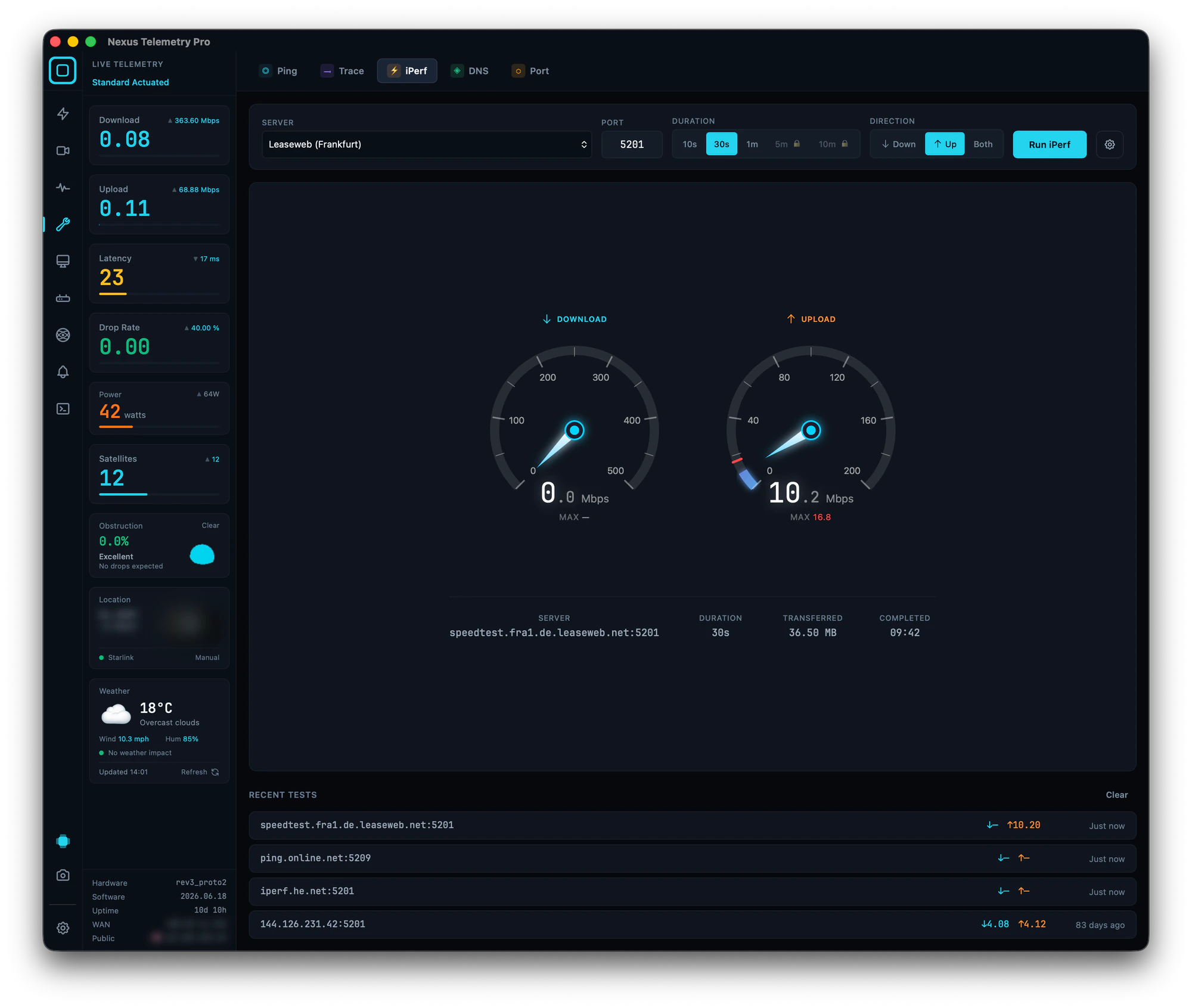
Task: Select the locked 5m duration
Action: click(787, 144)
